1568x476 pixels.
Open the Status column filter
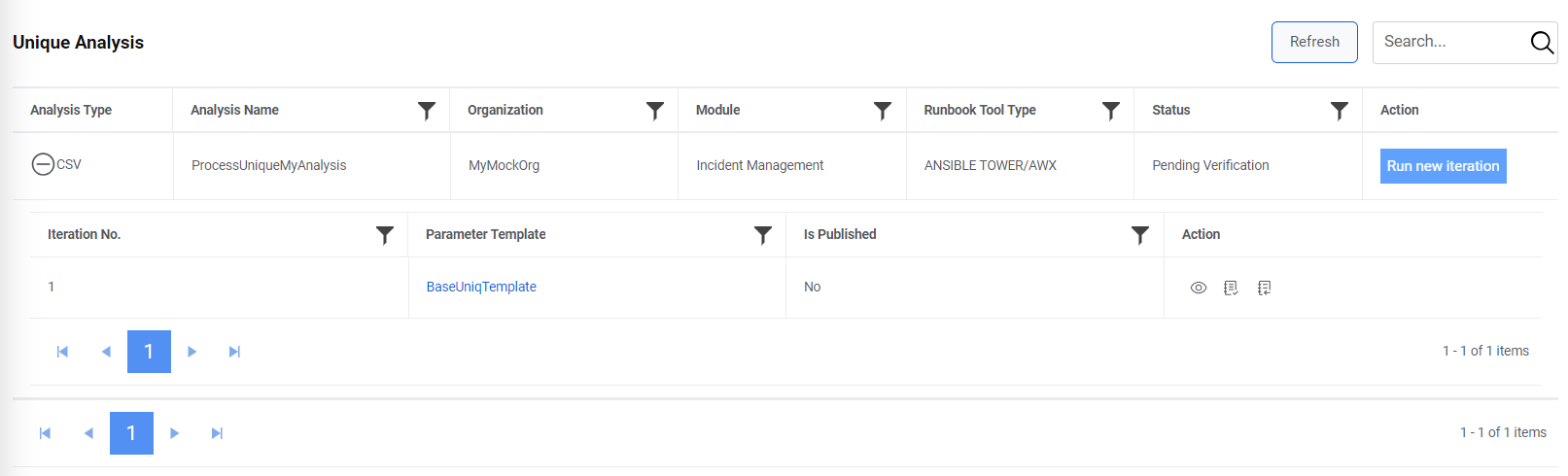coord(1340,111)
